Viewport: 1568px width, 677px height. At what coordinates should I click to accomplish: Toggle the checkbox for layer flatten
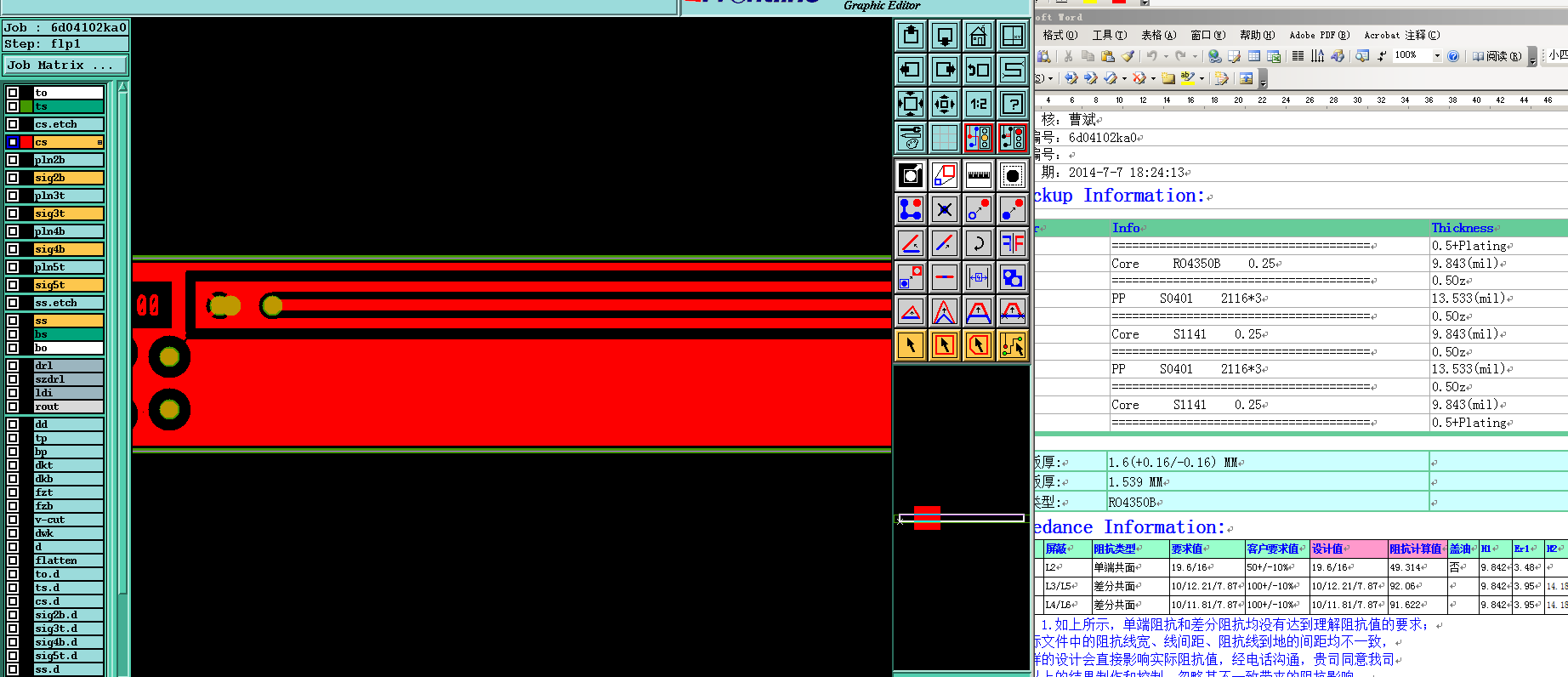click(13, 560)
